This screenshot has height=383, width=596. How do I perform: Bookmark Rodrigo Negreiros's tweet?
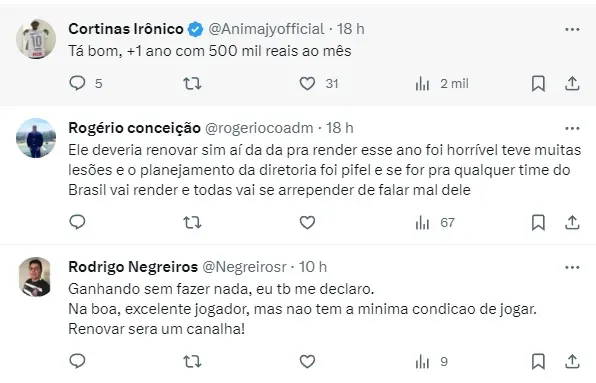coord(538,361)
